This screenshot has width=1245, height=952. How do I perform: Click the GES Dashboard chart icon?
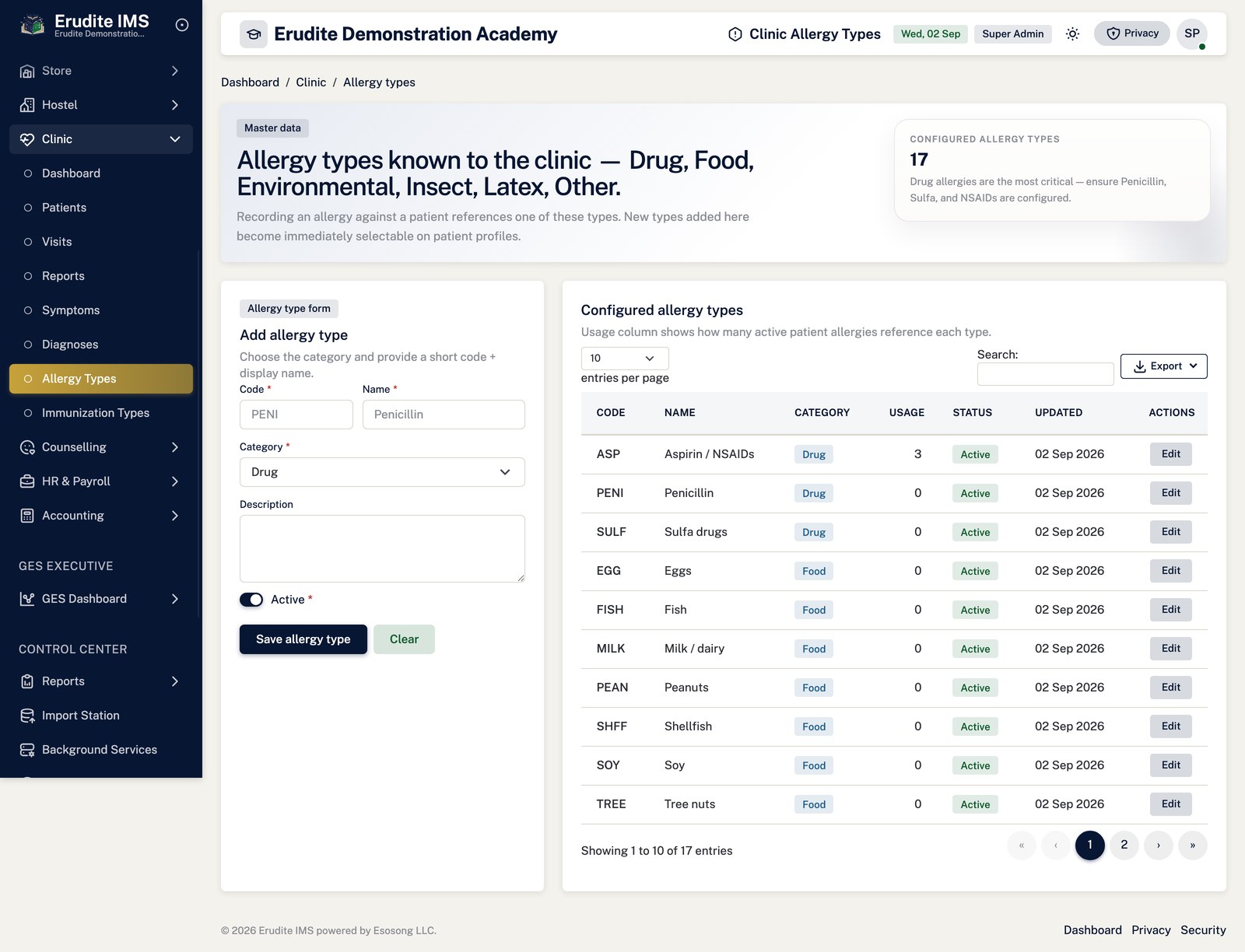click(x=27, y=599)
